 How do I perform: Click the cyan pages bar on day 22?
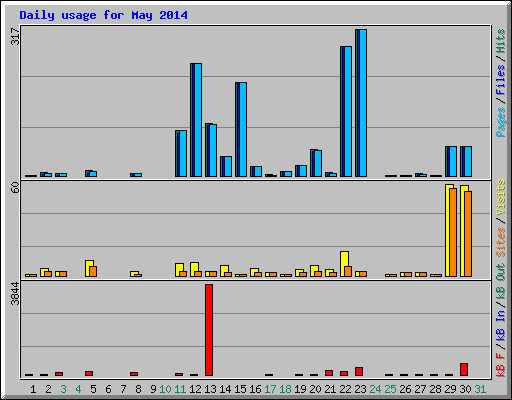348,111
